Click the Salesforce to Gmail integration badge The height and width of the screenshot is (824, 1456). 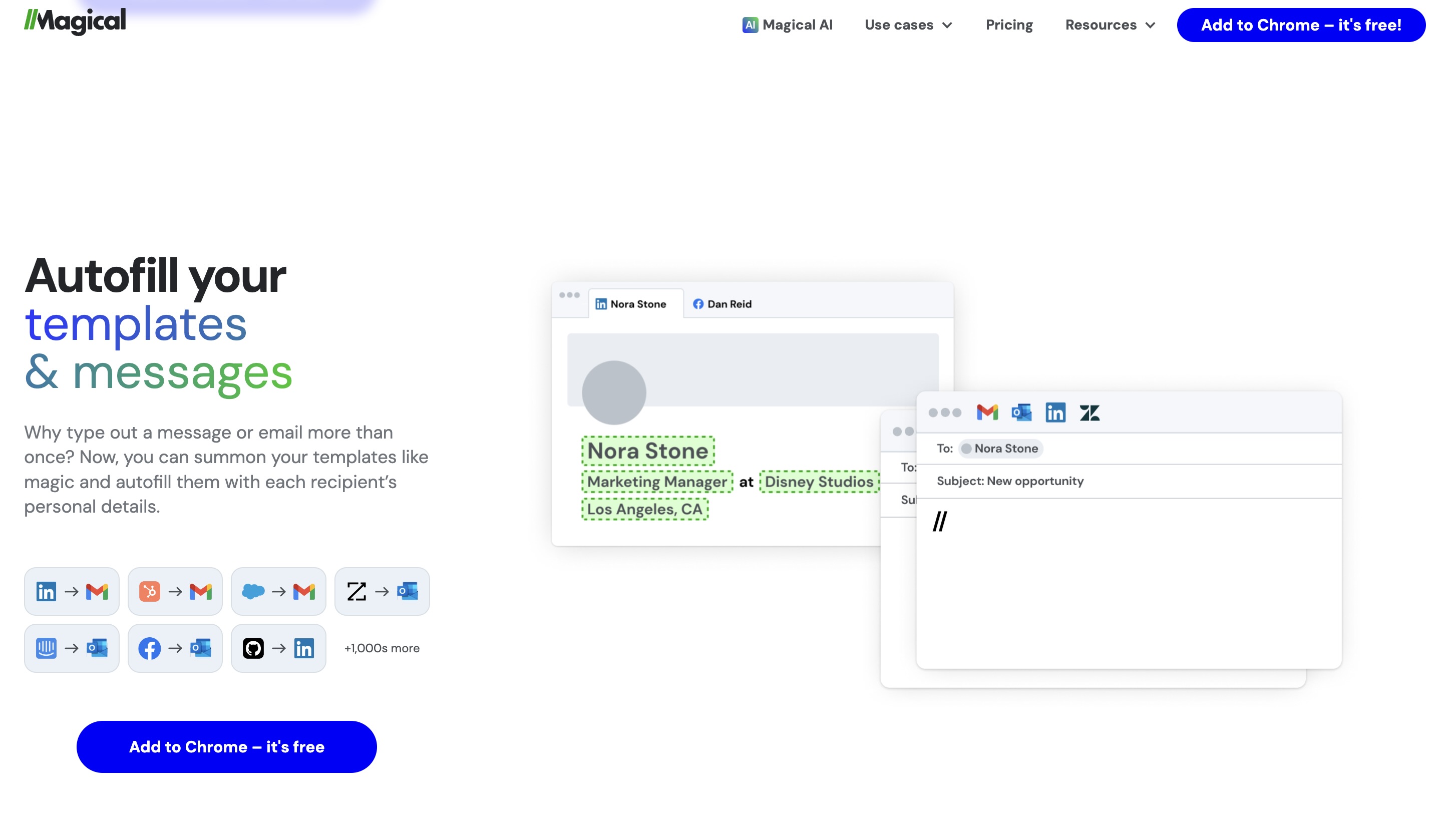278,591
